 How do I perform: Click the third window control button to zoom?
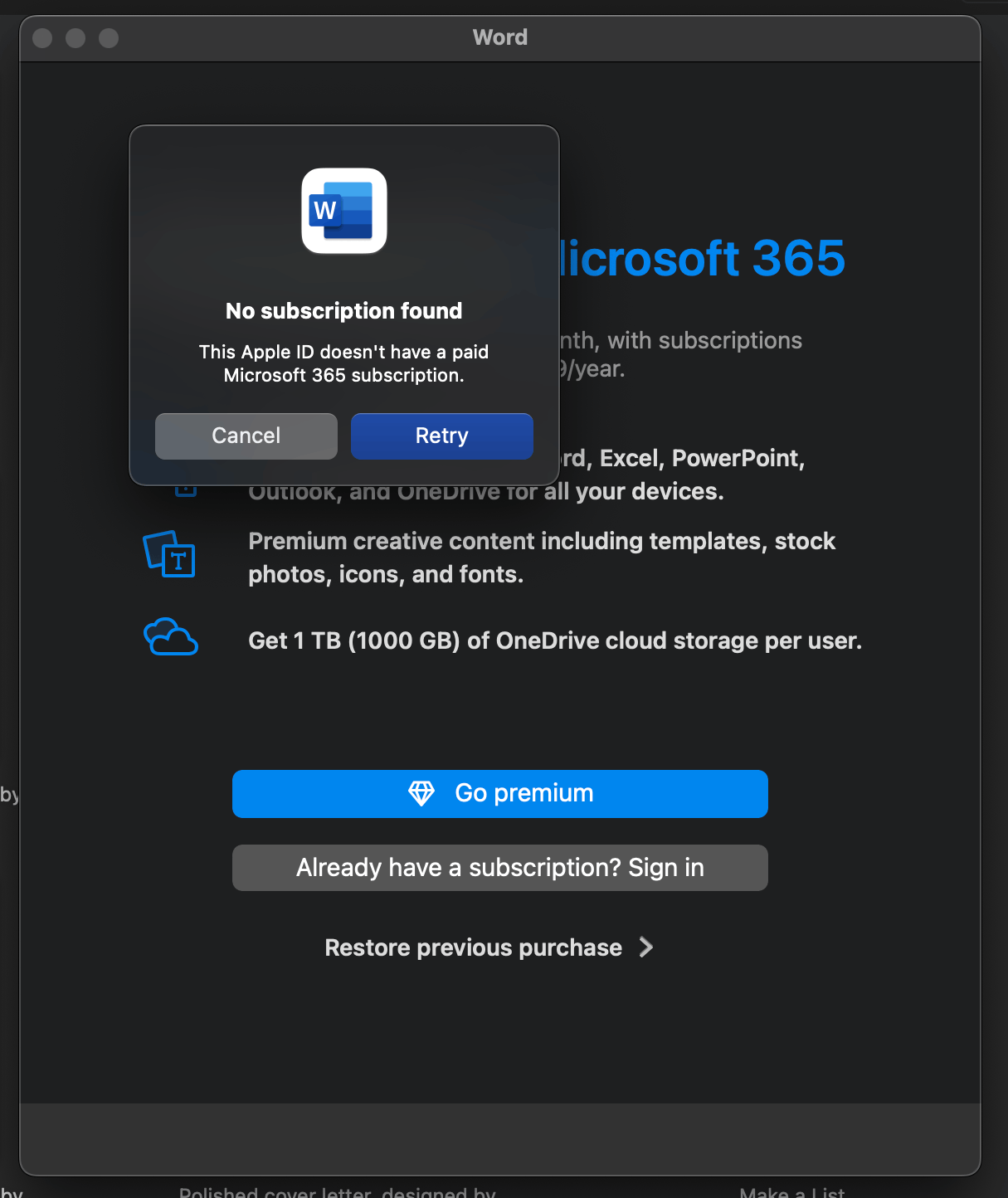[109, 38]
